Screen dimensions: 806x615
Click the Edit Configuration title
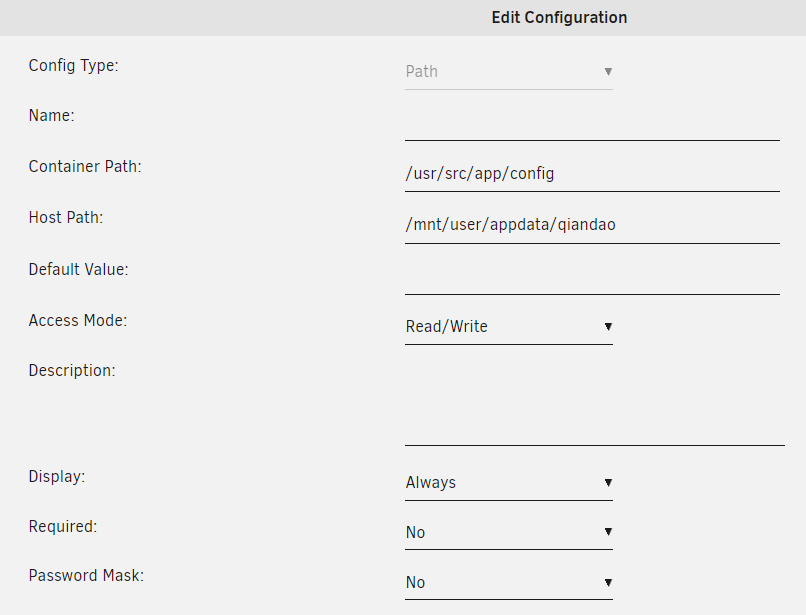(x=559, y=18)
